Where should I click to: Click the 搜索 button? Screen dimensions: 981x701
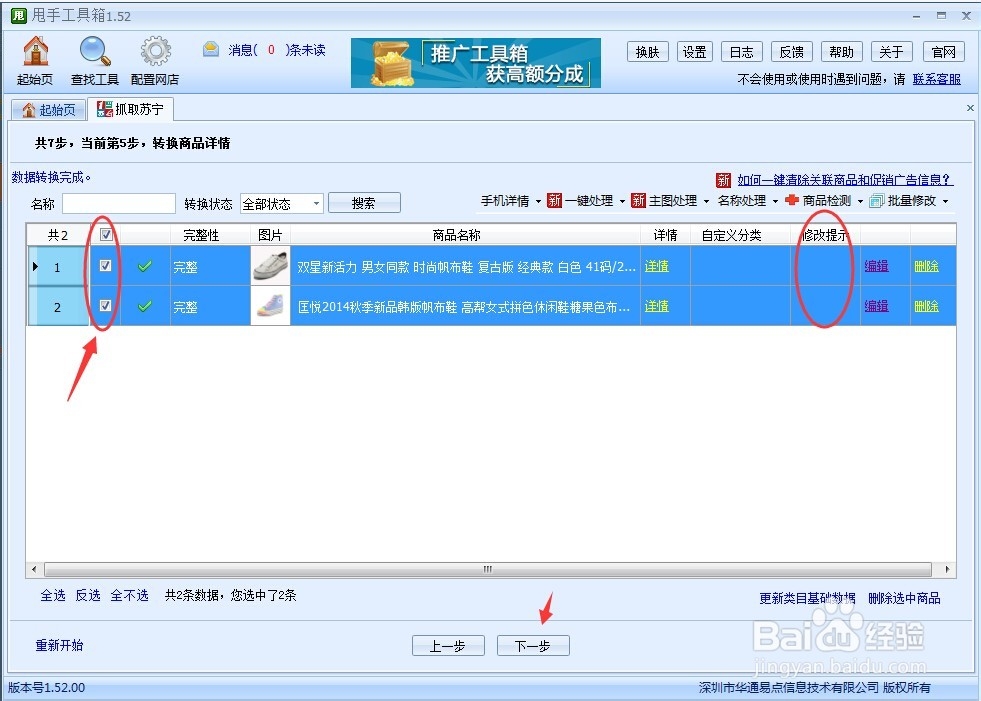tap(364, 203)
